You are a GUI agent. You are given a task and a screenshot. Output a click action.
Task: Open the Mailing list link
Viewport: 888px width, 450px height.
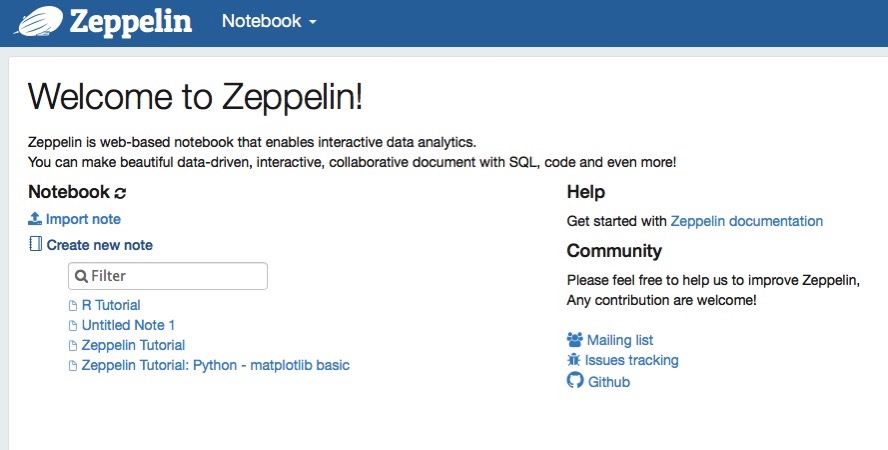[x=620, y=340]
